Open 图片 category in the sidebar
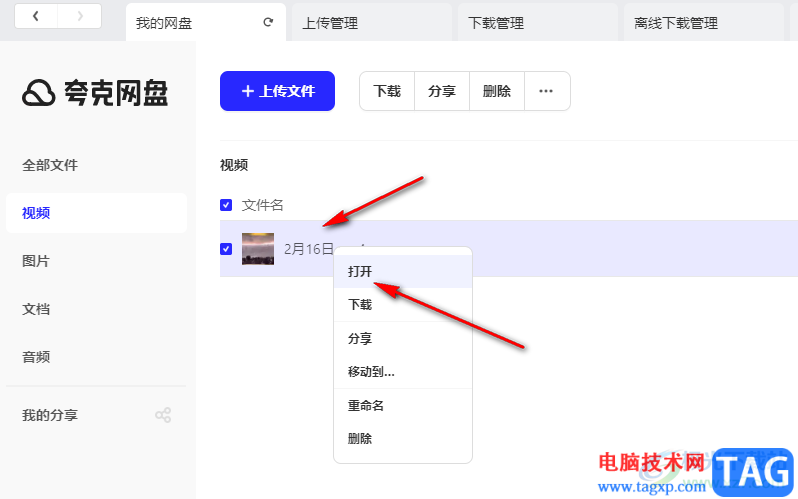Screen dimensions: 798x499 [x=36, y=261]
